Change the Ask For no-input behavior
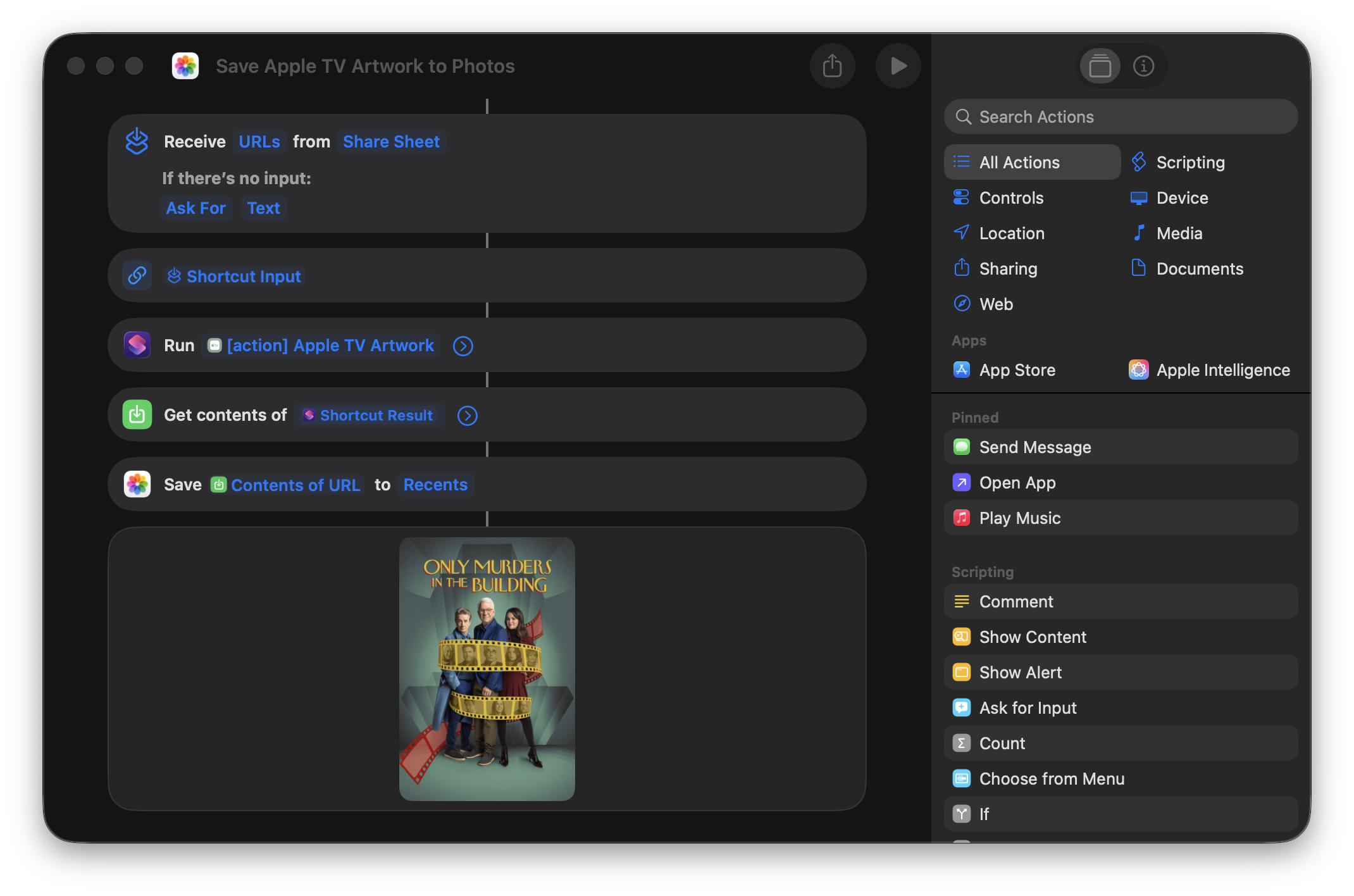This screenshot has width=1354, height=896. (196, 208)
